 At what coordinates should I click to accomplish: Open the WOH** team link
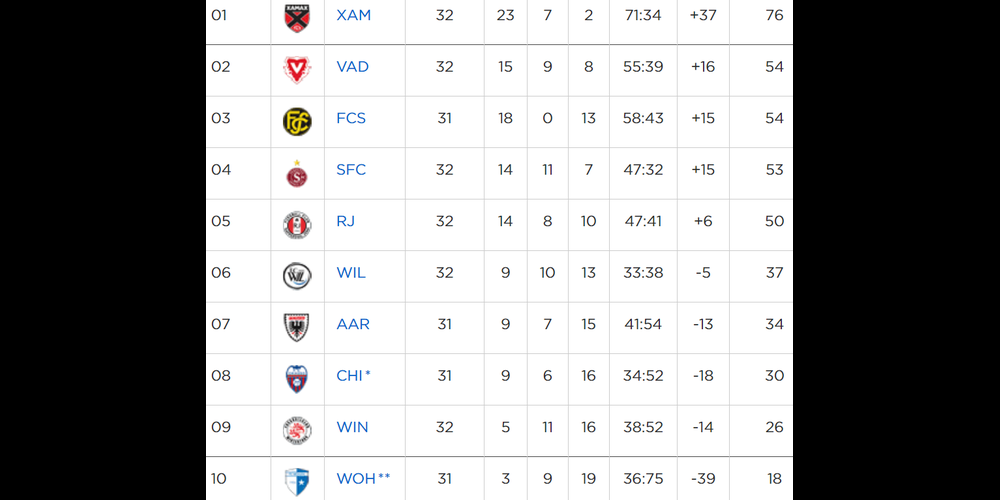point(364,478)
